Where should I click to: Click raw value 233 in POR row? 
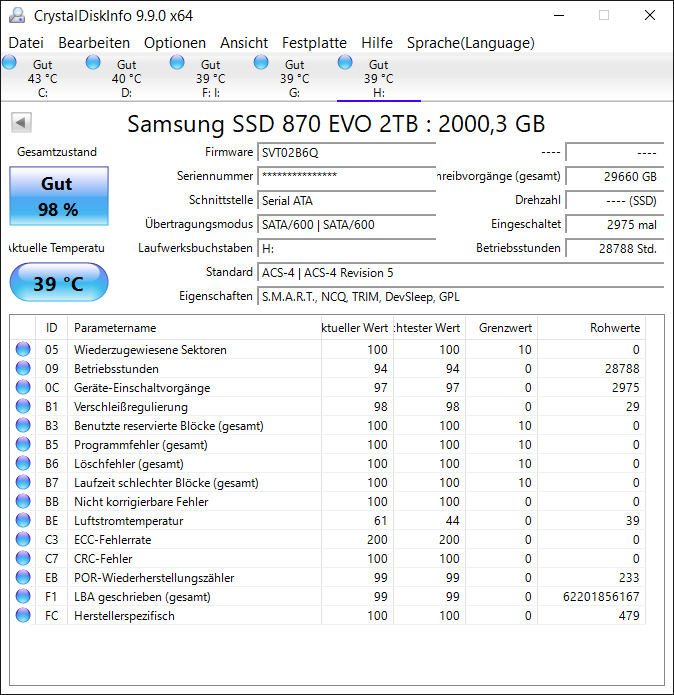pos(629,578)
